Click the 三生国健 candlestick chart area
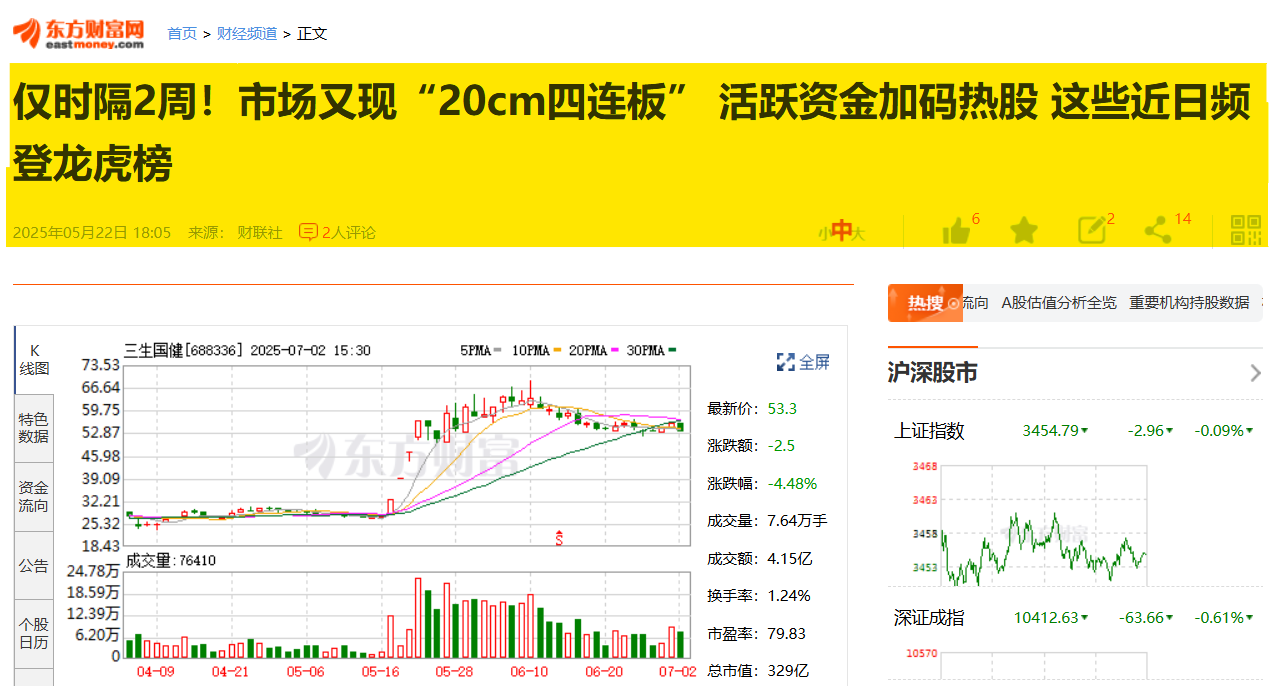This screenshot has height=686, width=1273. pyautogui.click(x=407, y=455)
